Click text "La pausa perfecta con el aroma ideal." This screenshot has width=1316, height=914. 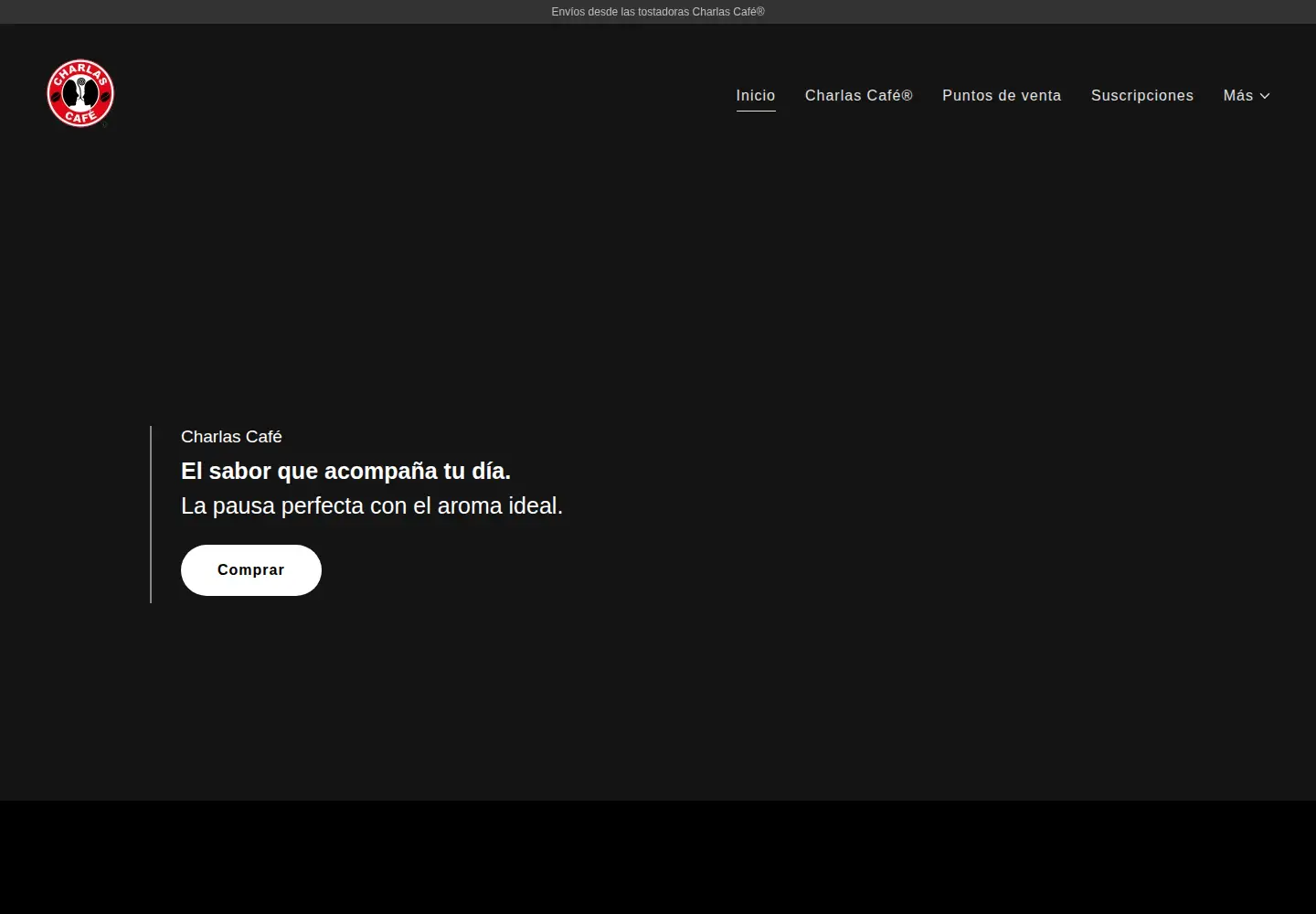(x=372, y=506)
